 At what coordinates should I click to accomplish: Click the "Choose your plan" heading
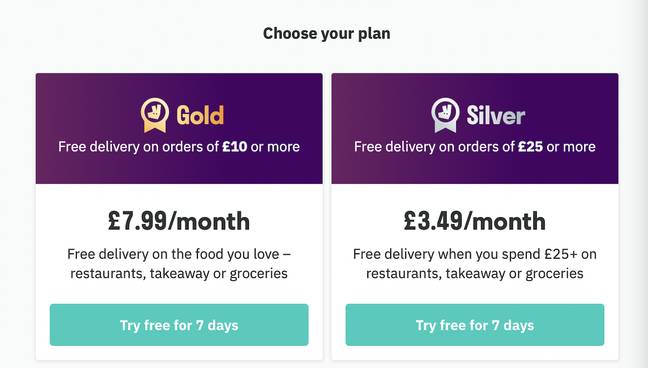[326, 33]
